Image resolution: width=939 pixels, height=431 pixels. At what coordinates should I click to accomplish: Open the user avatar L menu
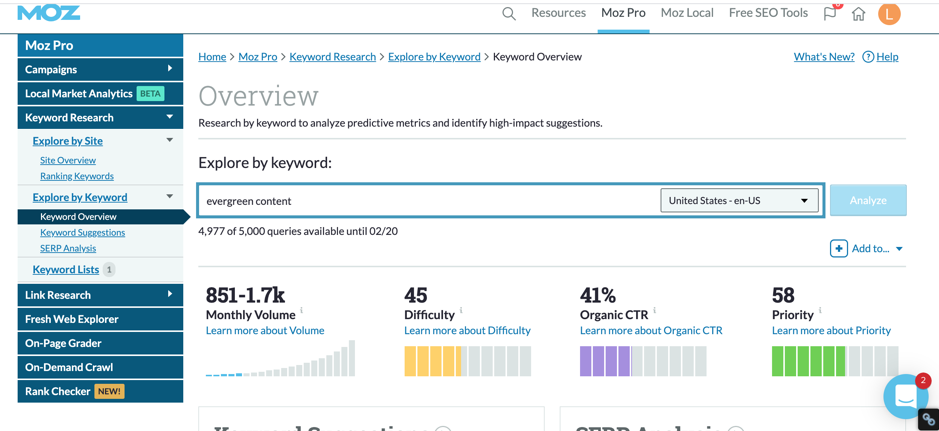tap(889, 14)
